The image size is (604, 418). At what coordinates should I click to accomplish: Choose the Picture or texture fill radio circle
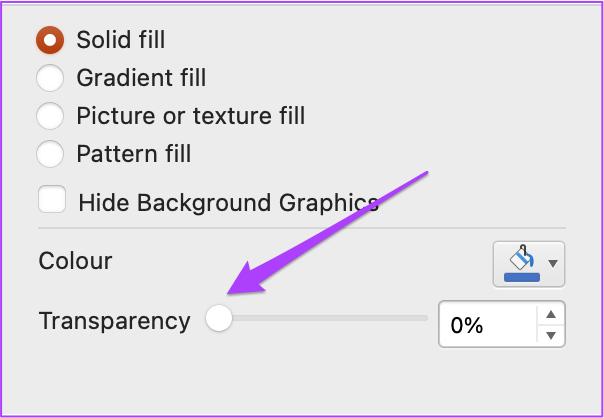50,116
